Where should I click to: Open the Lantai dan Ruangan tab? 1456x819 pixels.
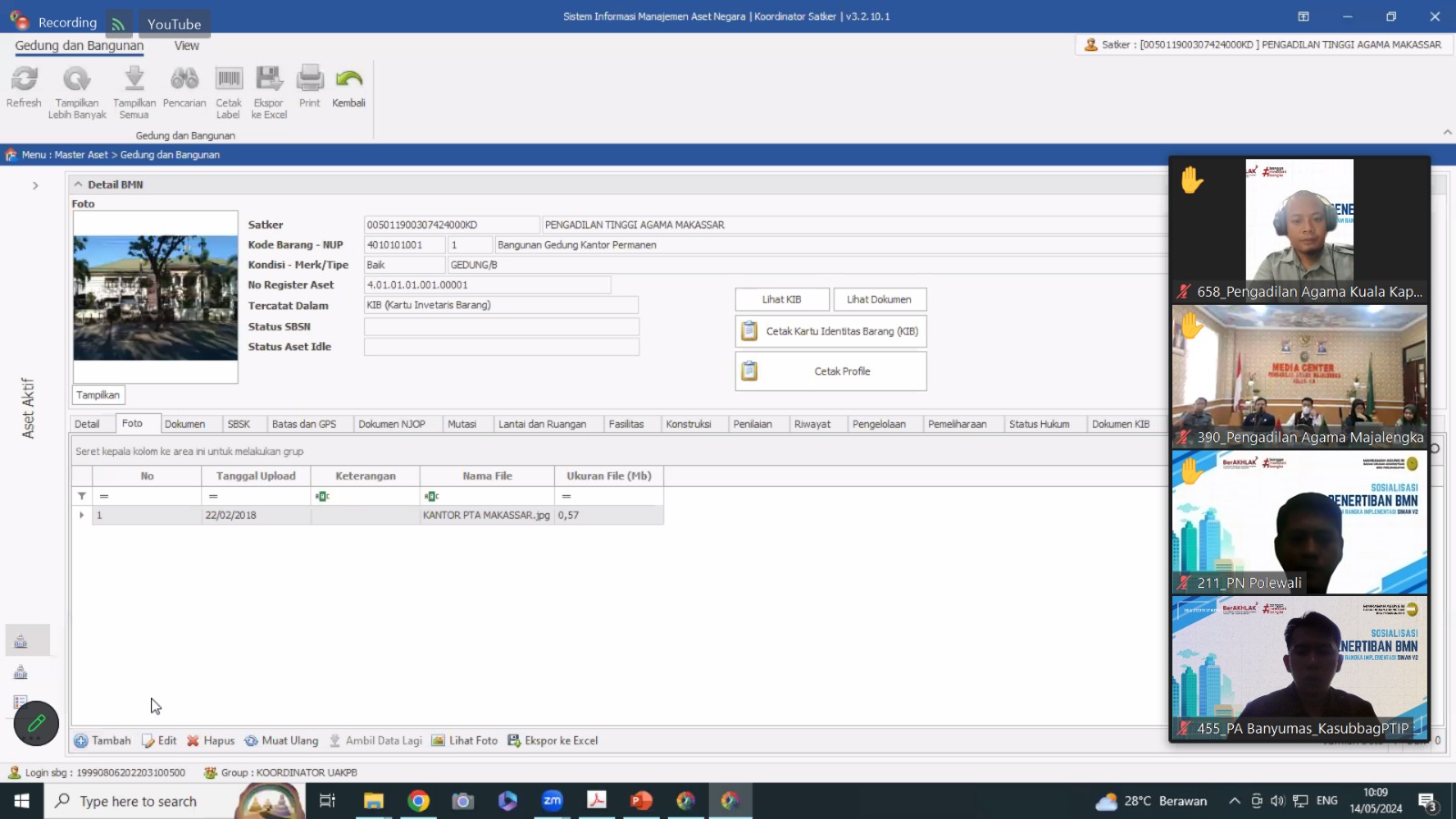tap(542, 424)
